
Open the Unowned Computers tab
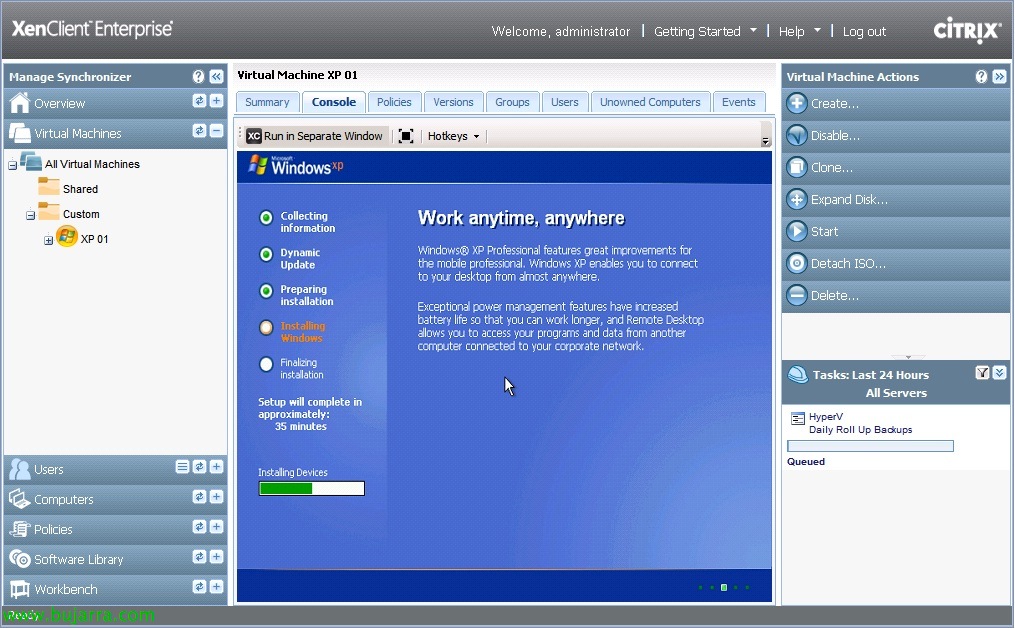tap(650, 102)
